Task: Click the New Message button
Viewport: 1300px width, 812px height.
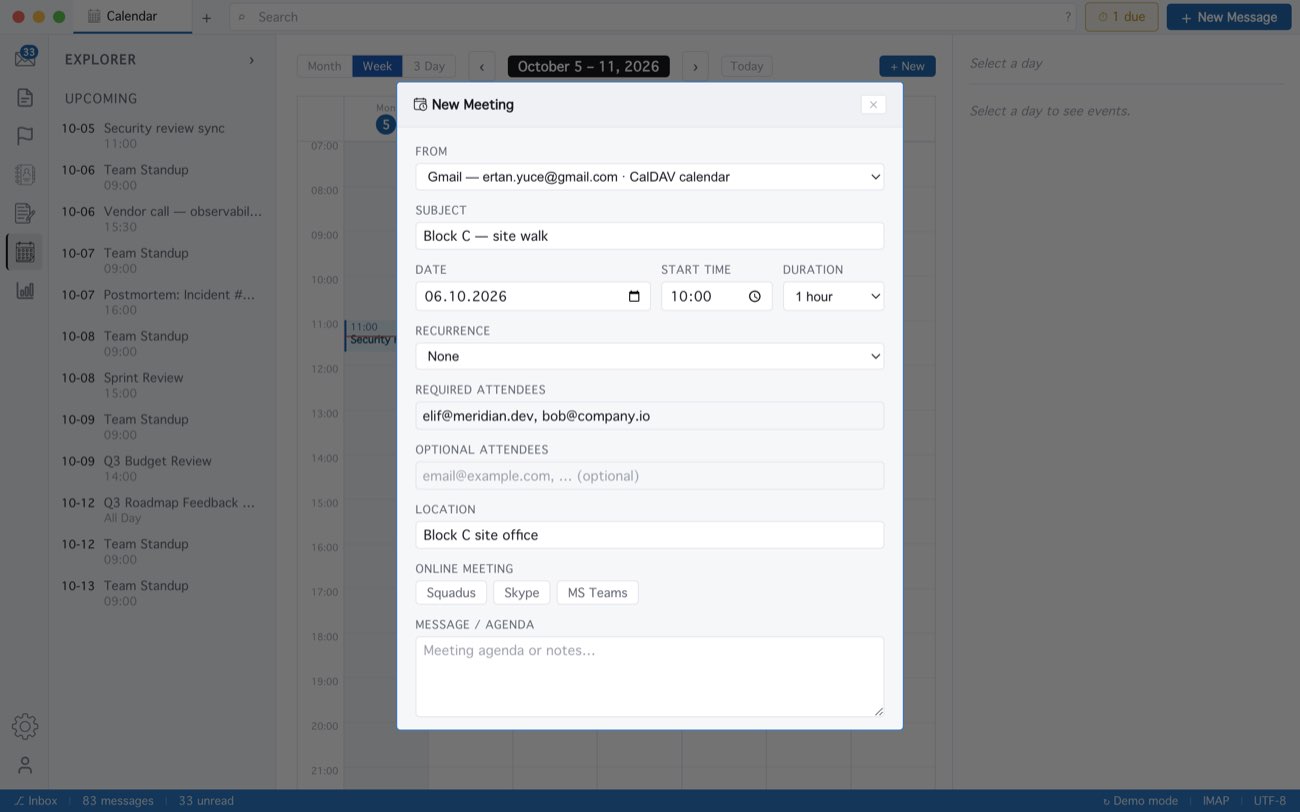Action: pyautogui.click(x=1229, y=17)
